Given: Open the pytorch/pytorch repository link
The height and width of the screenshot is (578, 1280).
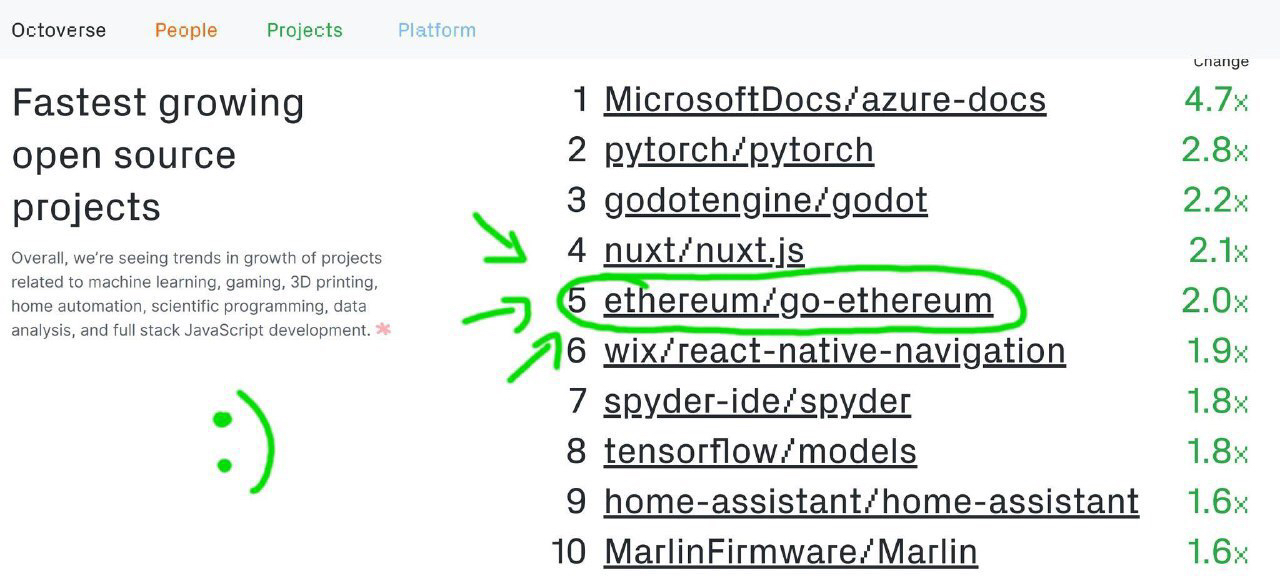Looking at the screenshot, I should click(x=739, y=150).
